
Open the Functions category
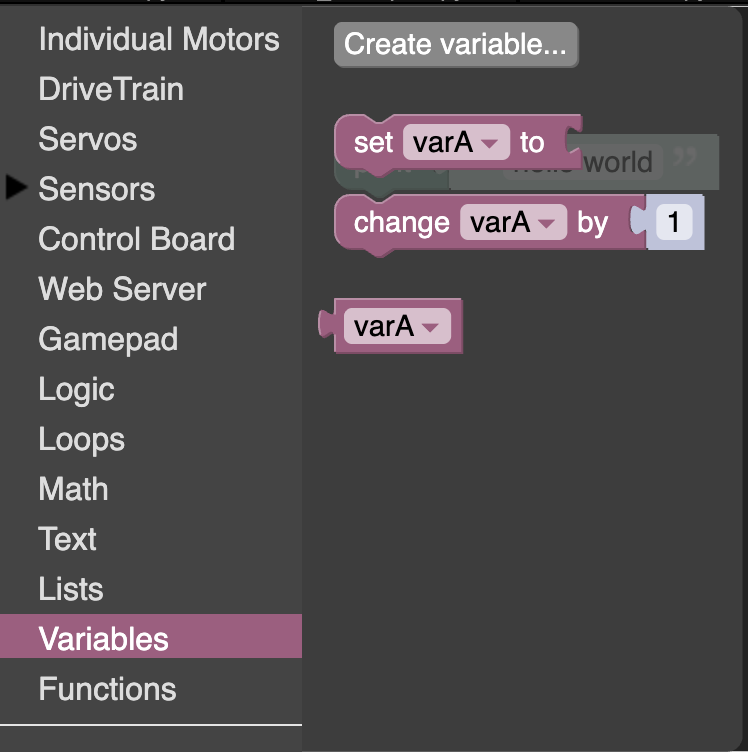click(x=107, y=689)
